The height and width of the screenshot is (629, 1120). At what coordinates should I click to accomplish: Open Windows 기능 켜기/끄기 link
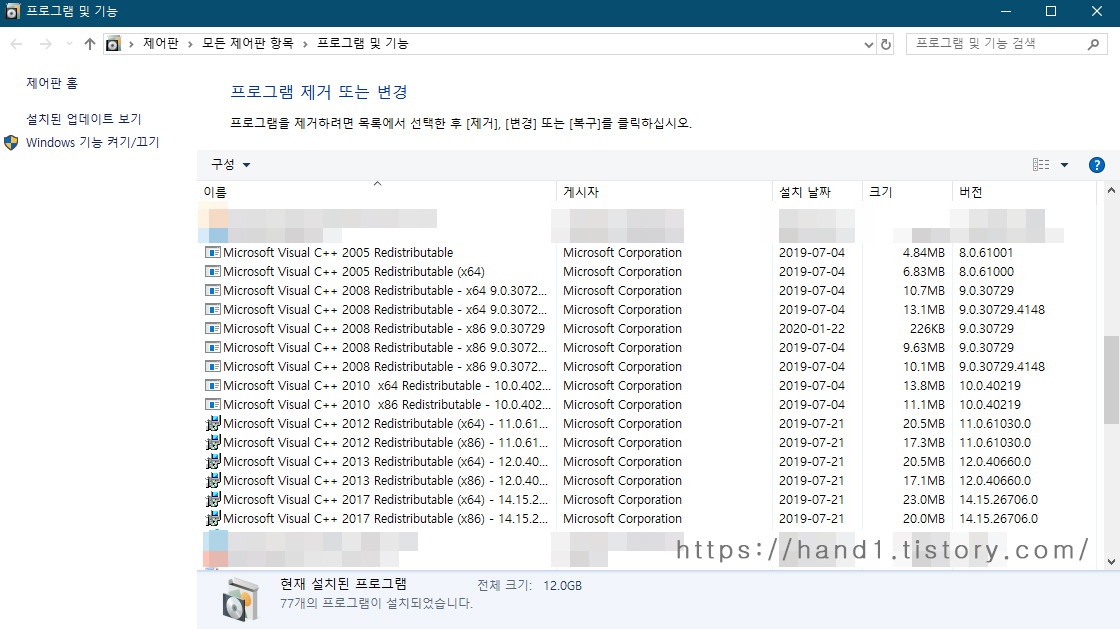pyautogui.click(x=92, y=143)
